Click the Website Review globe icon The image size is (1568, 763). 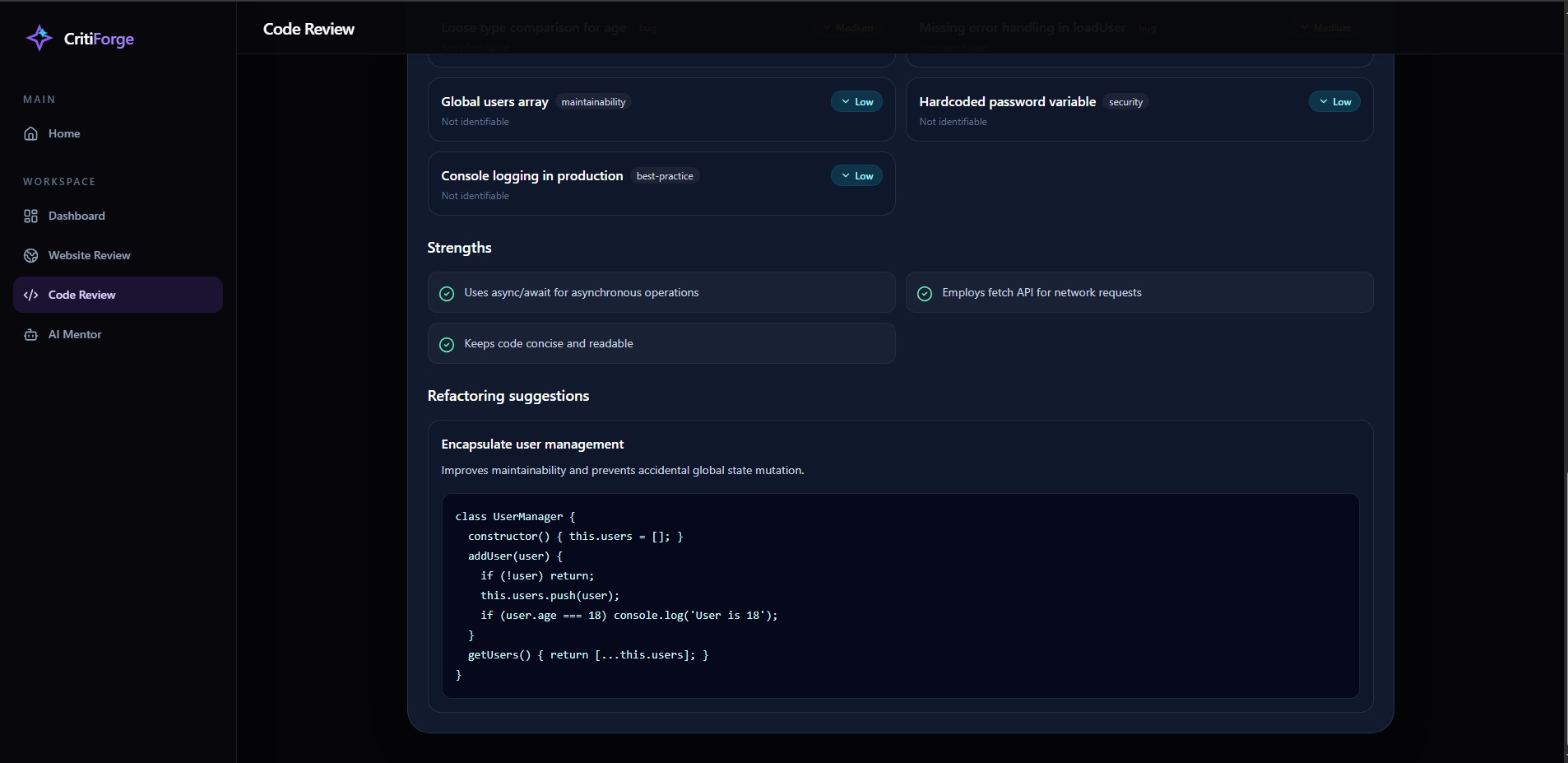[x=31, y=255]
